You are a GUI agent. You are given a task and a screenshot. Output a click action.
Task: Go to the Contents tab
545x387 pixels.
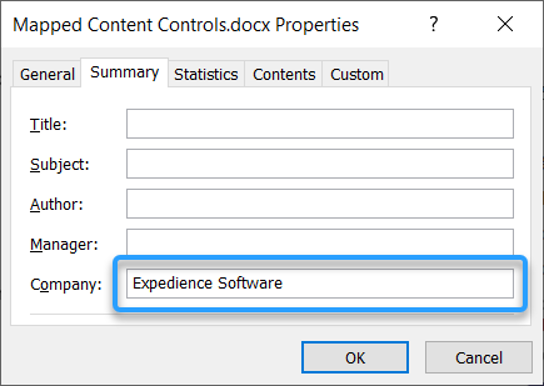(x=284, y=74)
